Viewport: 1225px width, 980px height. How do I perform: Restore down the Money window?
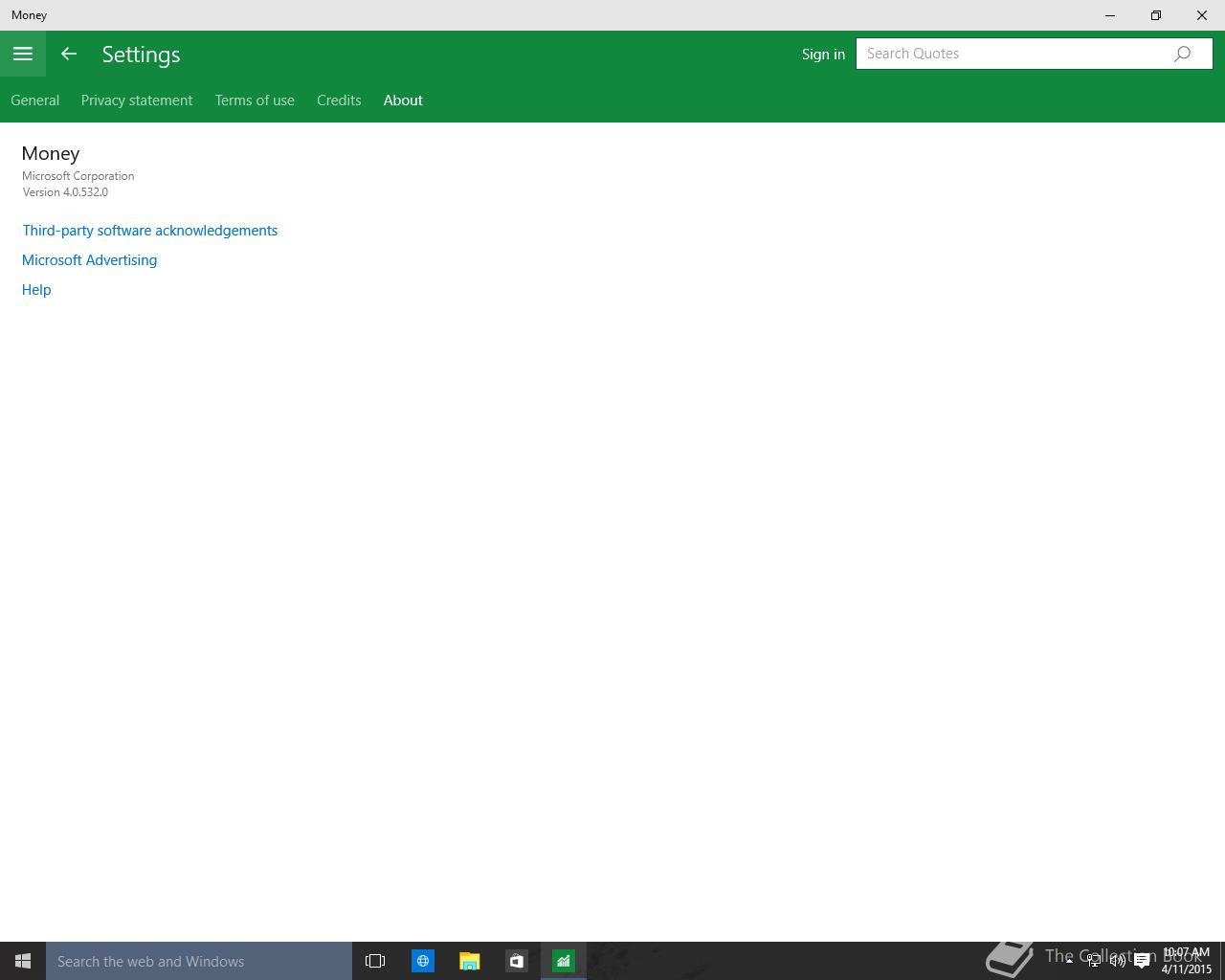1156,15
